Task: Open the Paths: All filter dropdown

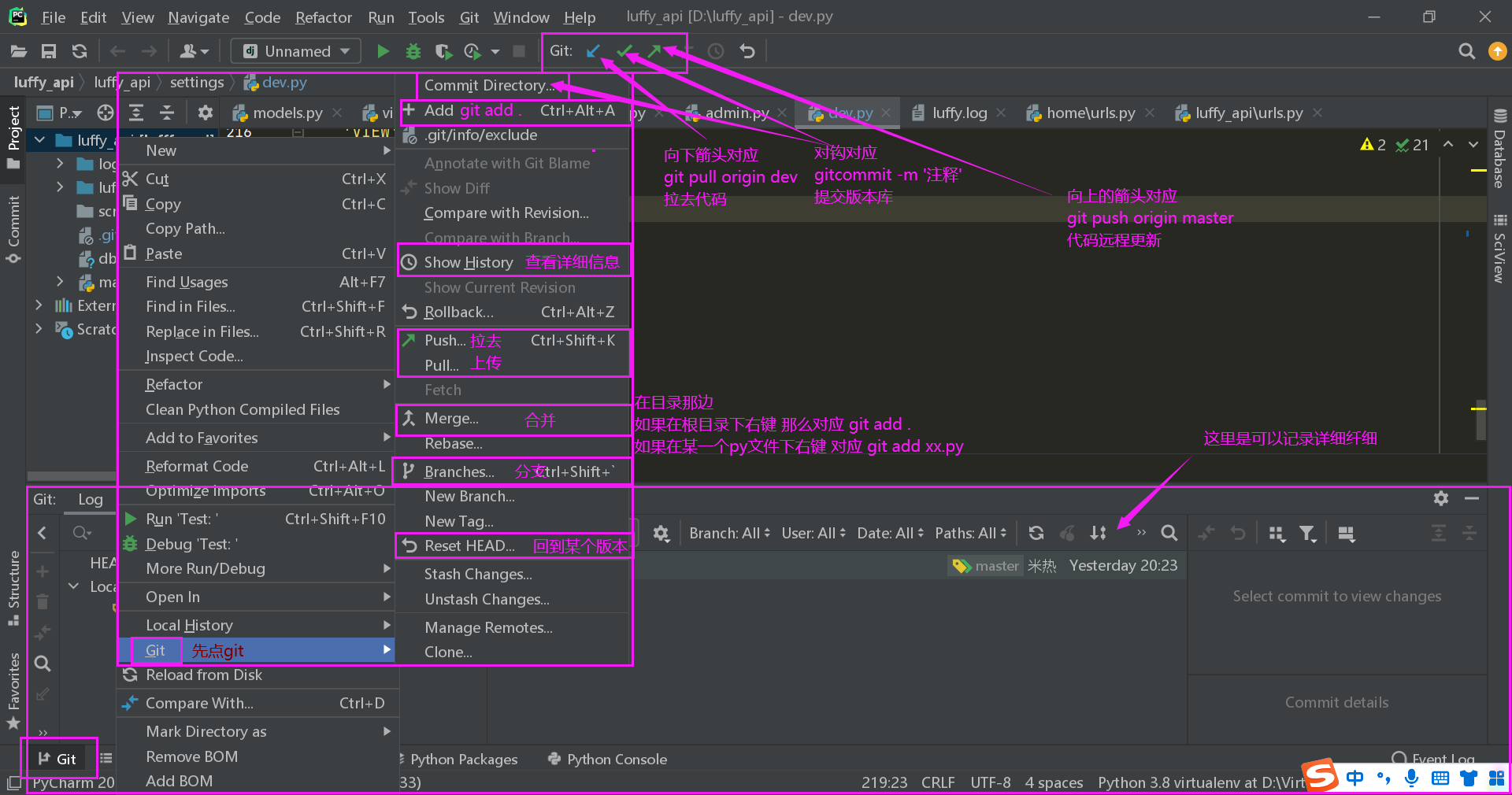Action: 971,533
